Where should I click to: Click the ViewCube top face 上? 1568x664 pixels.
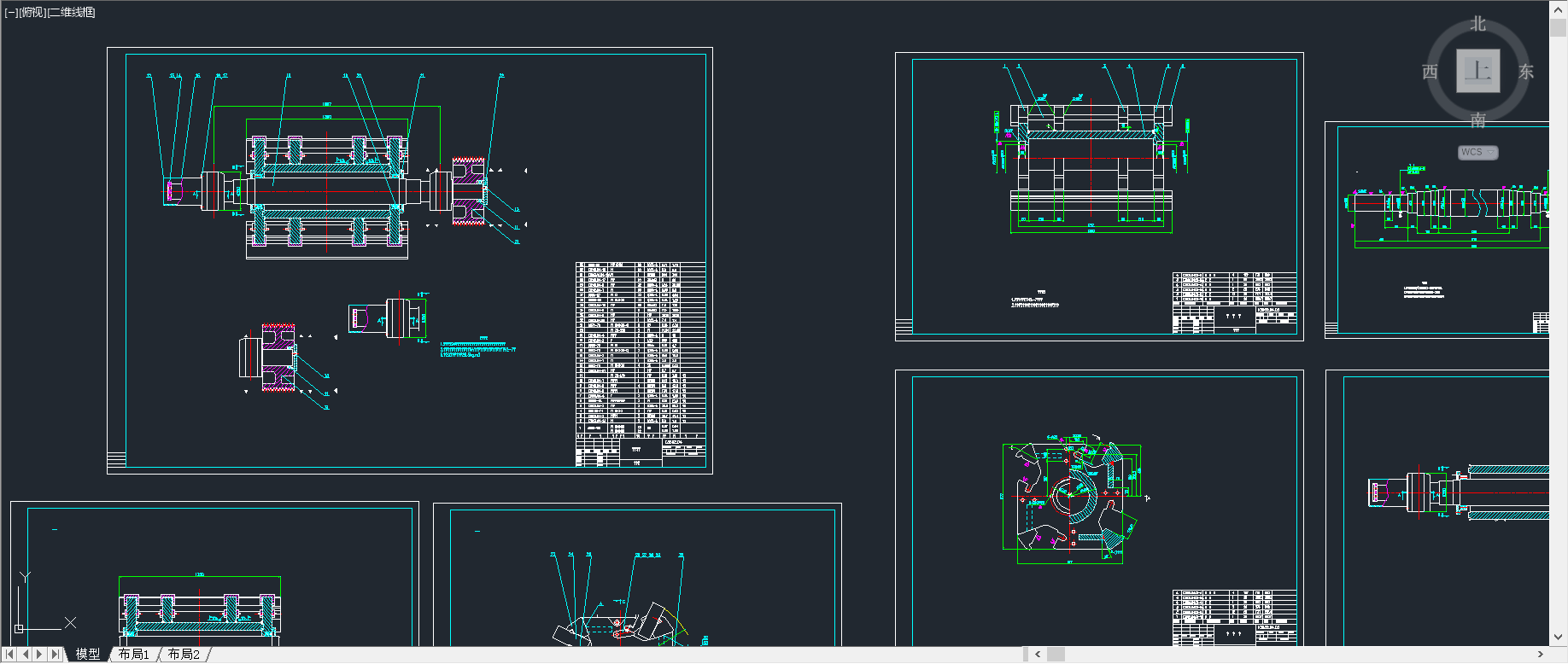click(x=1478, y=71)
